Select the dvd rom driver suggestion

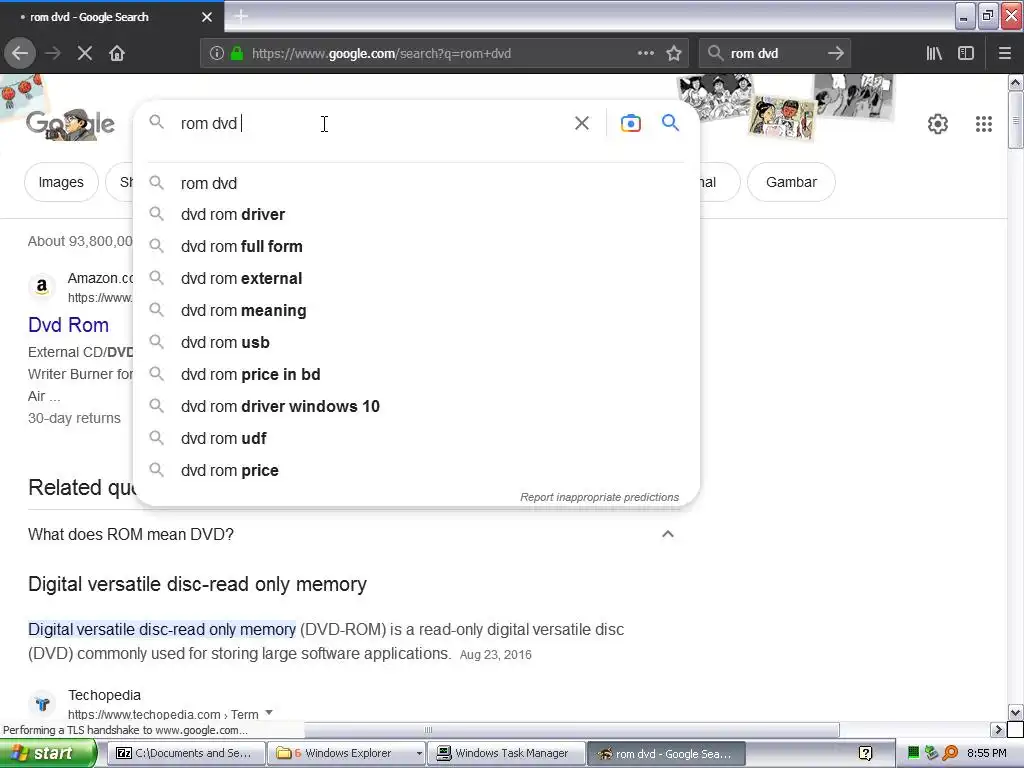pos(415,214)
